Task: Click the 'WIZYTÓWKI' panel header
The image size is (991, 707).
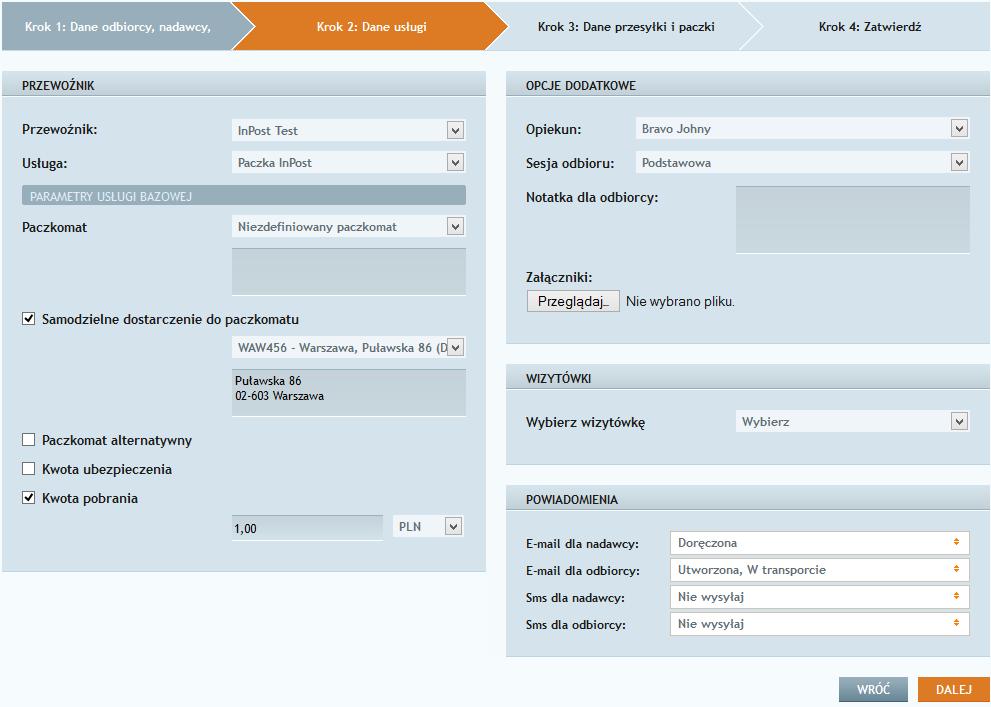Action: 748,377
